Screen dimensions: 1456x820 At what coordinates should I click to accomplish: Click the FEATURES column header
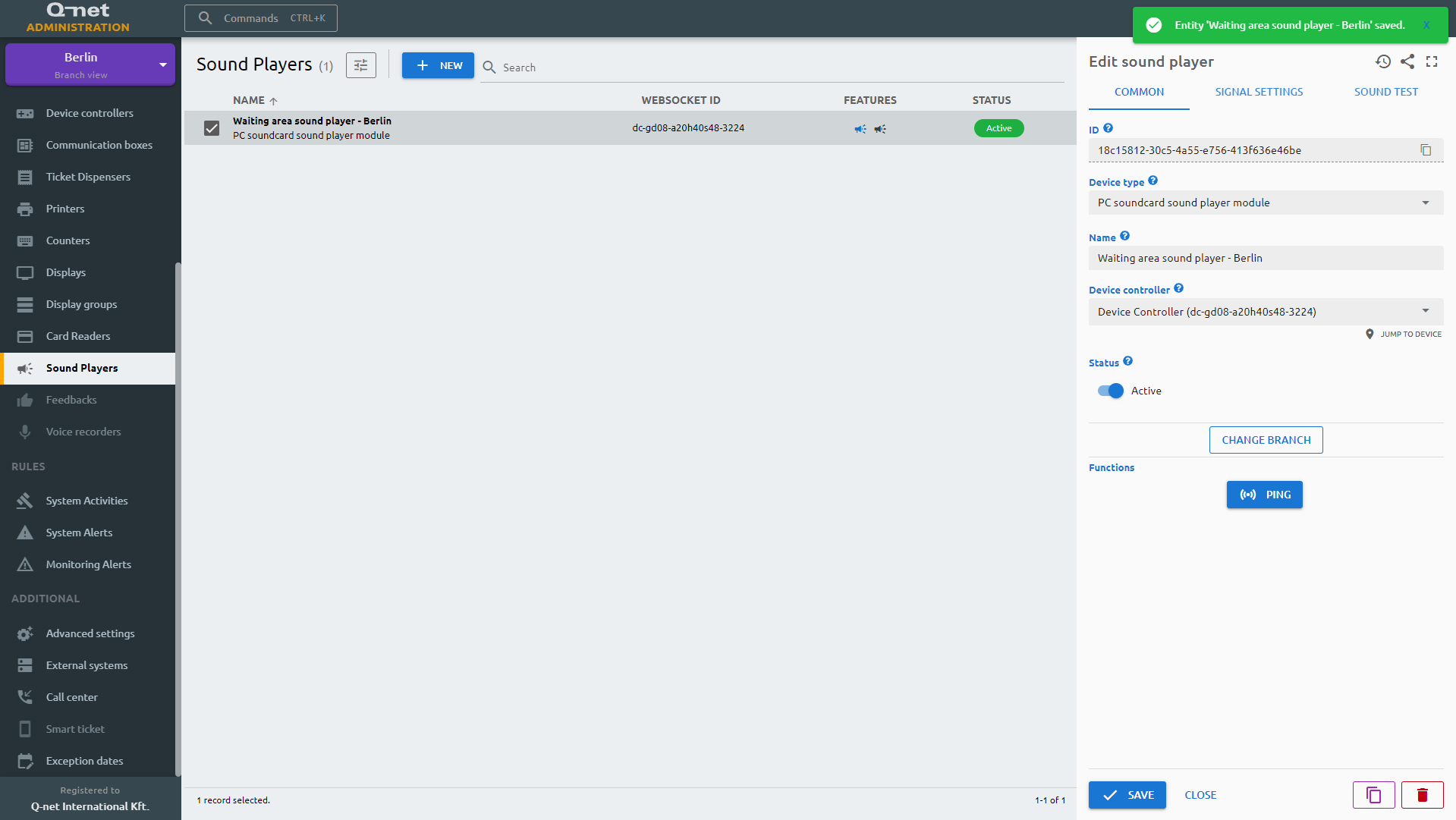(870, 100)
